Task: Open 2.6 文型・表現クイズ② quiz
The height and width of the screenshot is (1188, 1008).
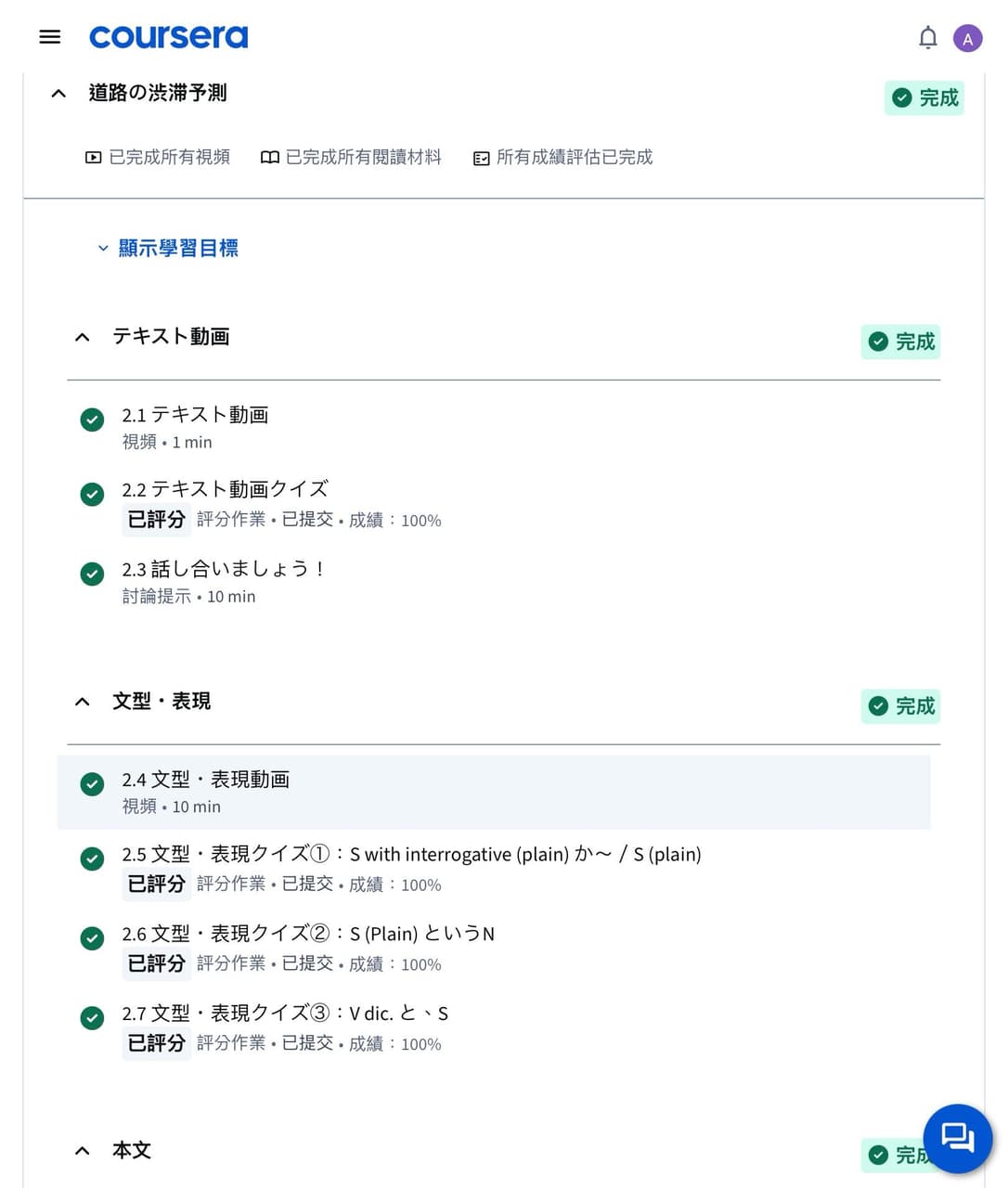Action: click(309, 933)
